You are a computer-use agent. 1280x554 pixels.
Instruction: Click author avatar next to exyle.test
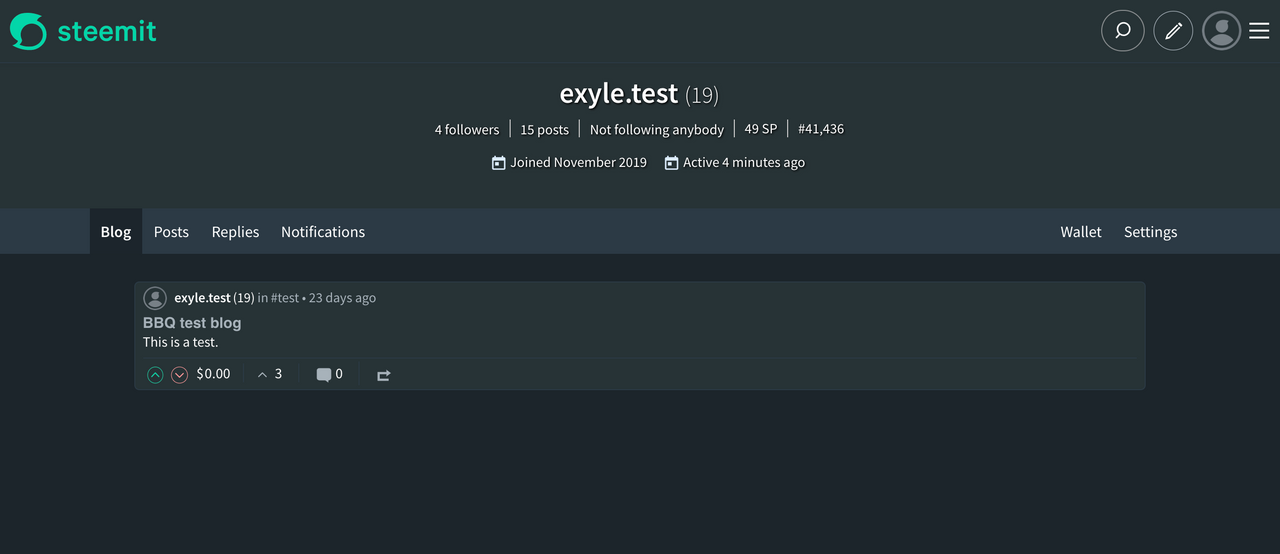[155, 298]
